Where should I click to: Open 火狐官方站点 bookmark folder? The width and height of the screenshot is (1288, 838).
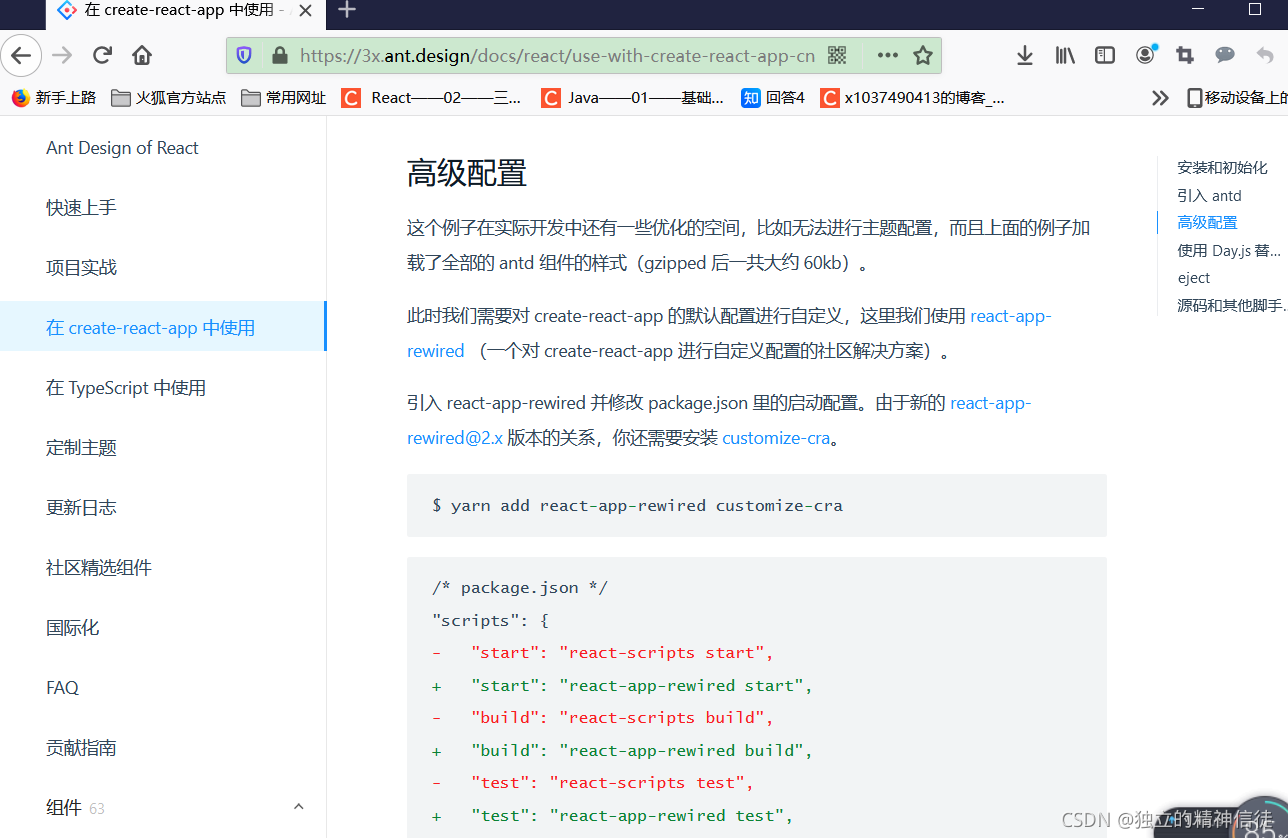coord(169,97)
